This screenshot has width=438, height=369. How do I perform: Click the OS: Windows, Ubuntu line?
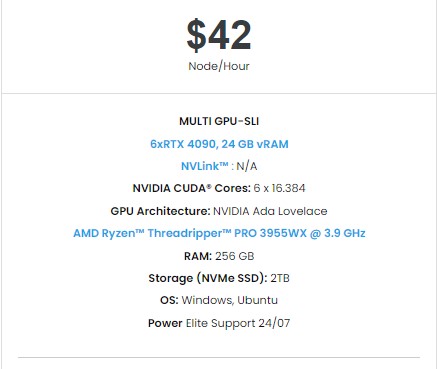click(219, 300)
